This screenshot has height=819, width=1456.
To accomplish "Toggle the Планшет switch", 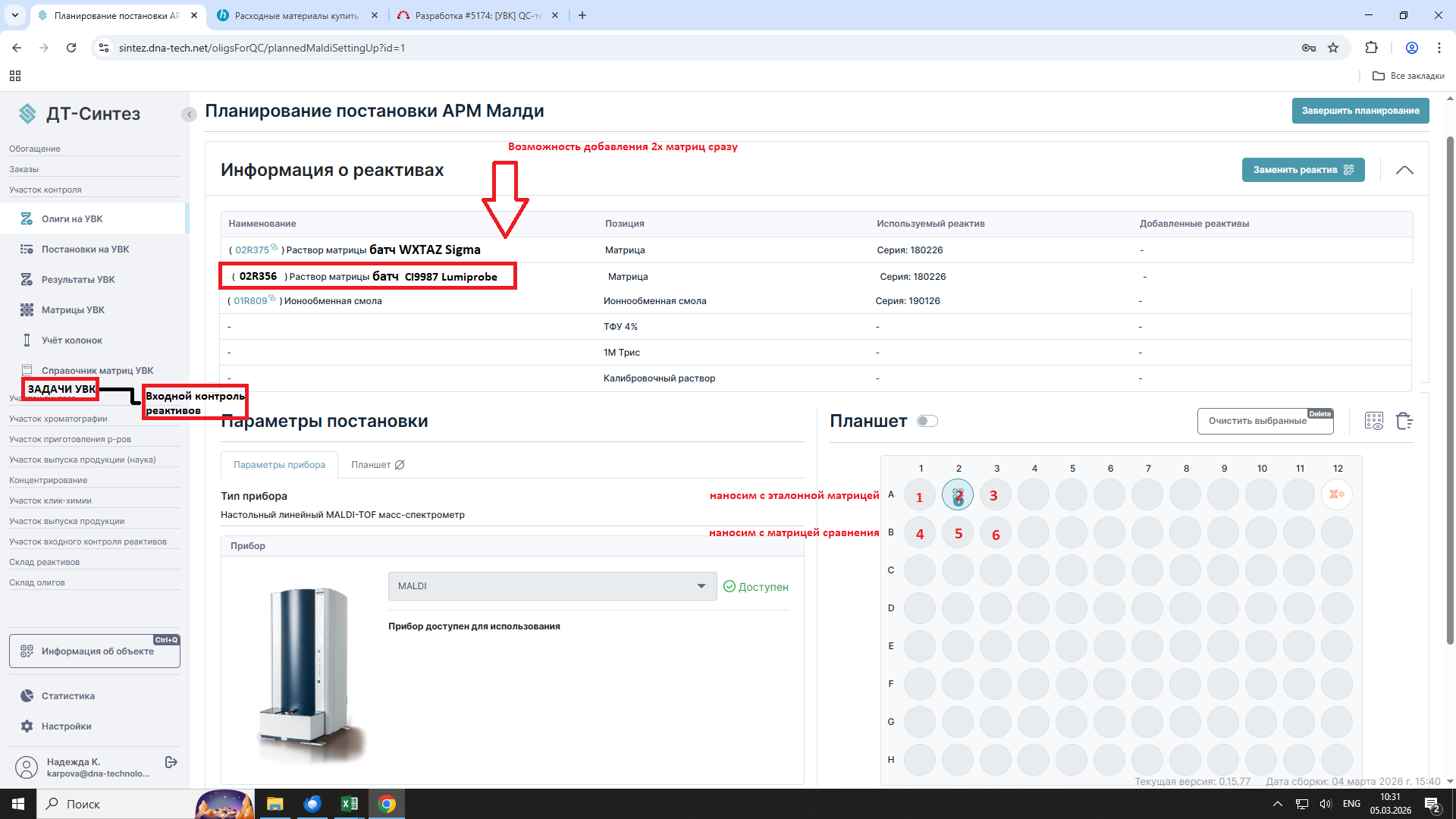I will (927, 421).
